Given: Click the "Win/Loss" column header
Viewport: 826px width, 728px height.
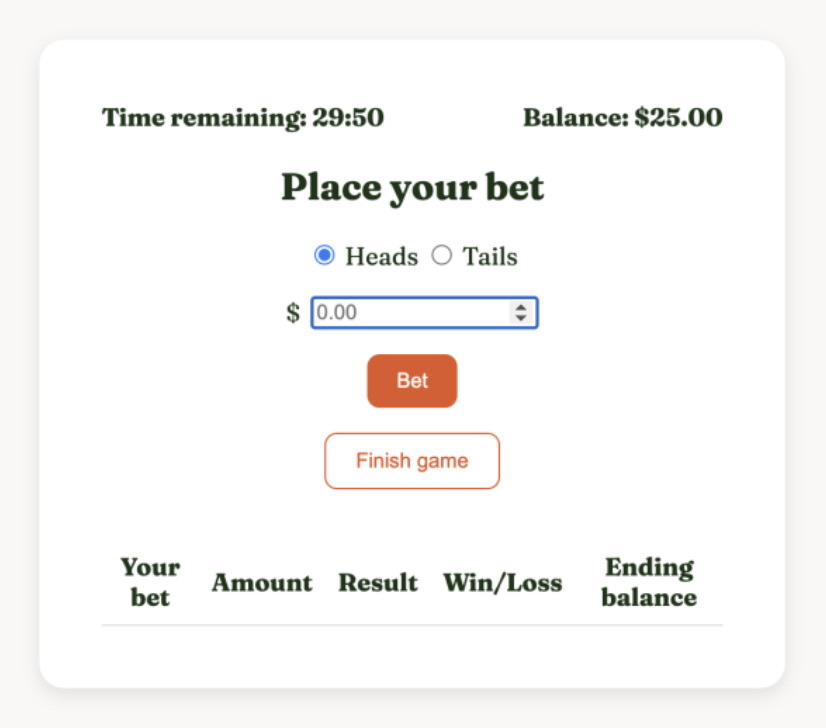Looking at the screenshot, I should tap(503, 583).
